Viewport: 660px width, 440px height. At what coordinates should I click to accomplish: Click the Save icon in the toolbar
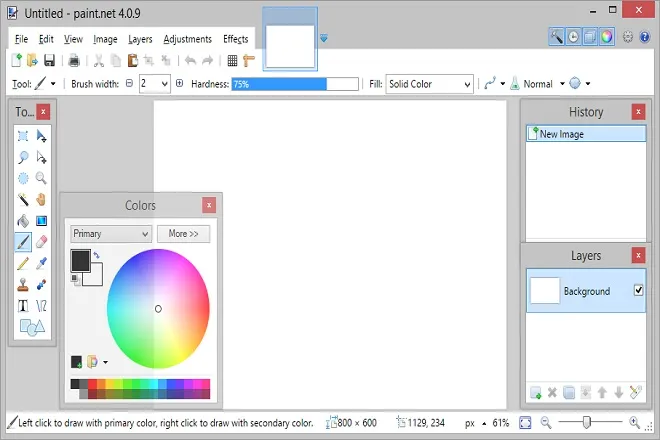[49, 61]
